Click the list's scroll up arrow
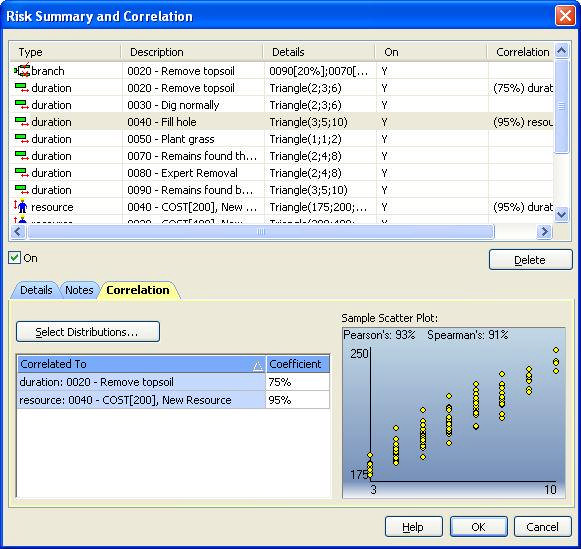Screen dimensions: 581x549 (x=562, y=50)
